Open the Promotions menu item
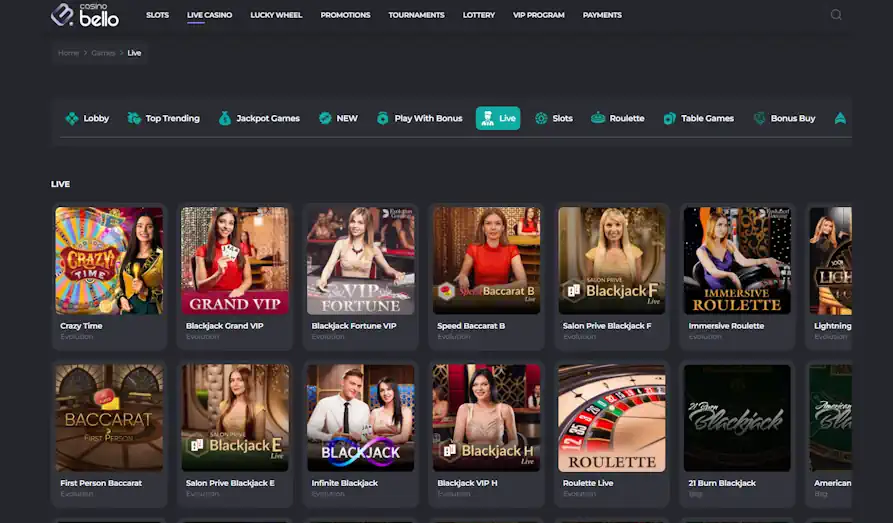 345,15
